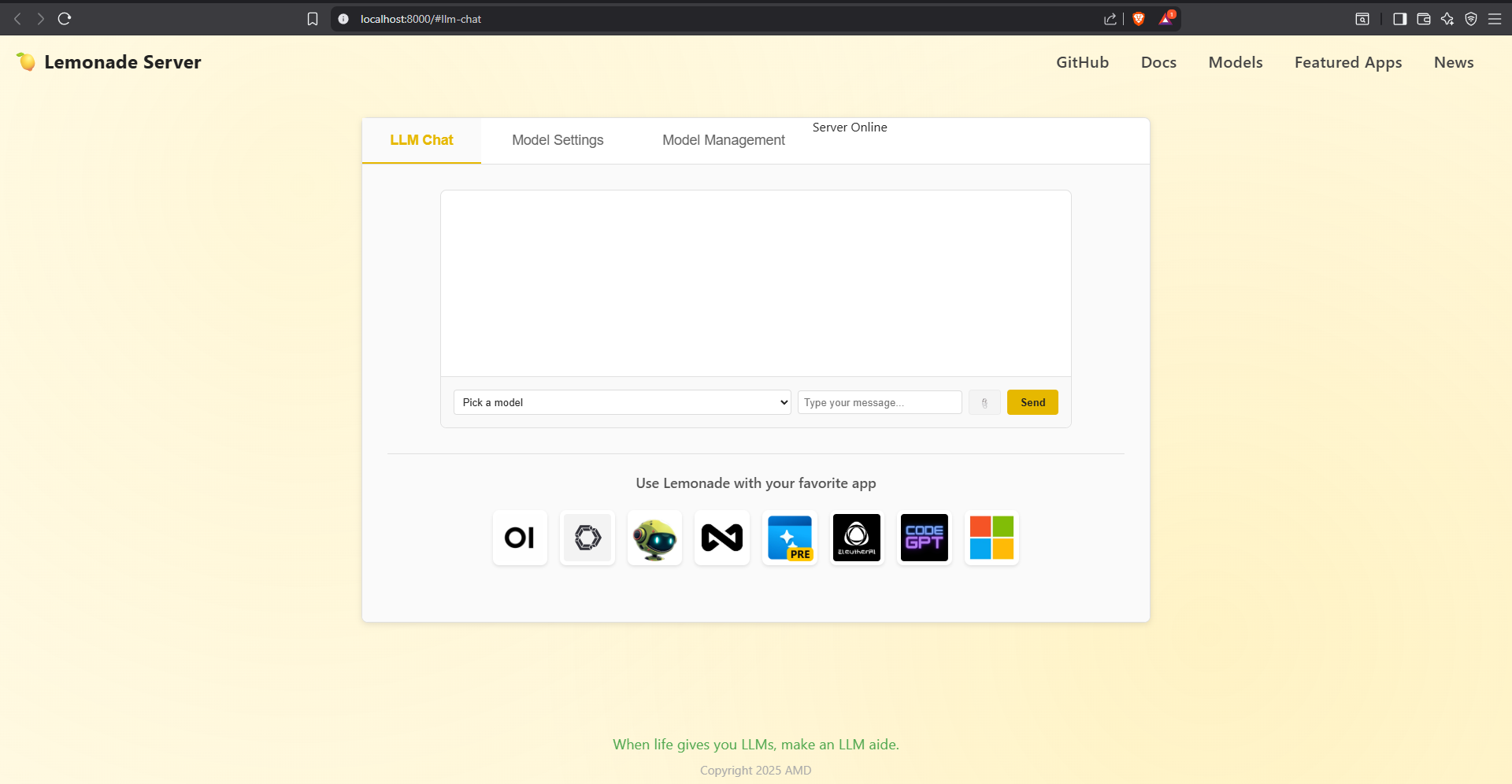Click the 'Lemonade Server' title text

tap(123, 62)
